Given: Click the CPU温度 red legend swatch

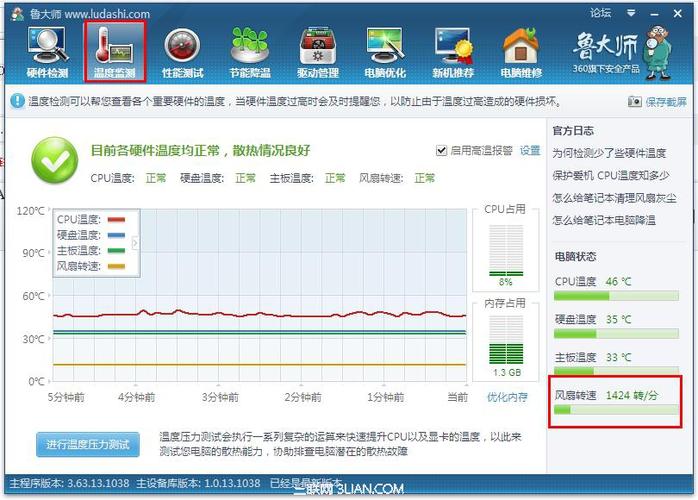Looking at the screenshot, I should (116, 220).
